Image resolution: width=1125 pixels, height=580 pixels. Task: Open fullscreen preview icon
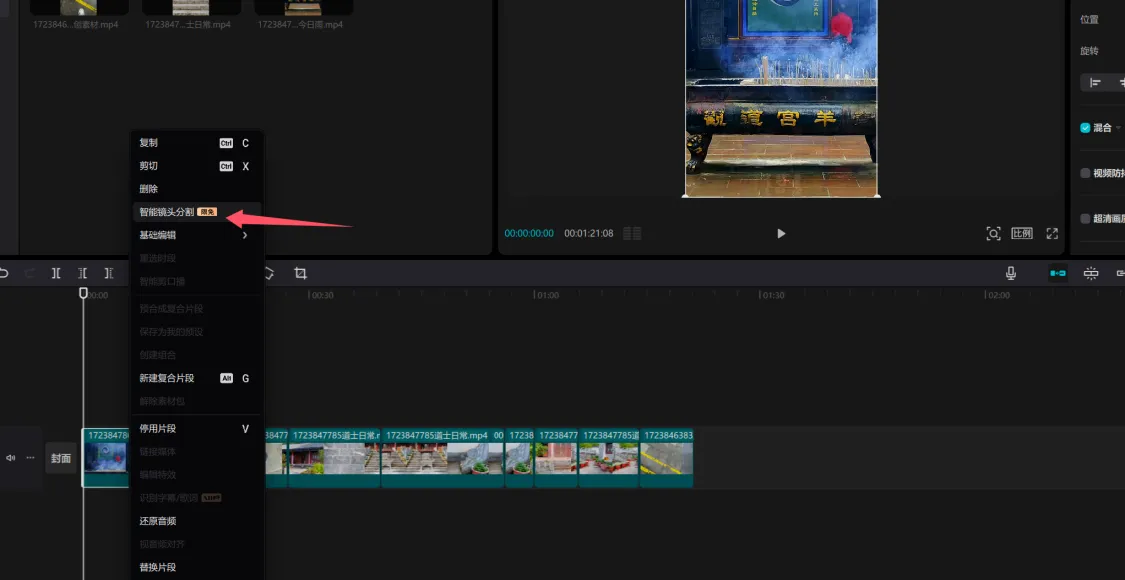click(1052, 233)
